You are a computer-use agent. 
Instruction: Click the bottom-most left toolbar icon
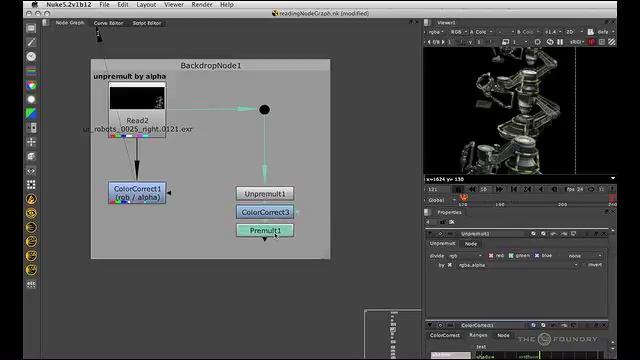pos(31,284)
